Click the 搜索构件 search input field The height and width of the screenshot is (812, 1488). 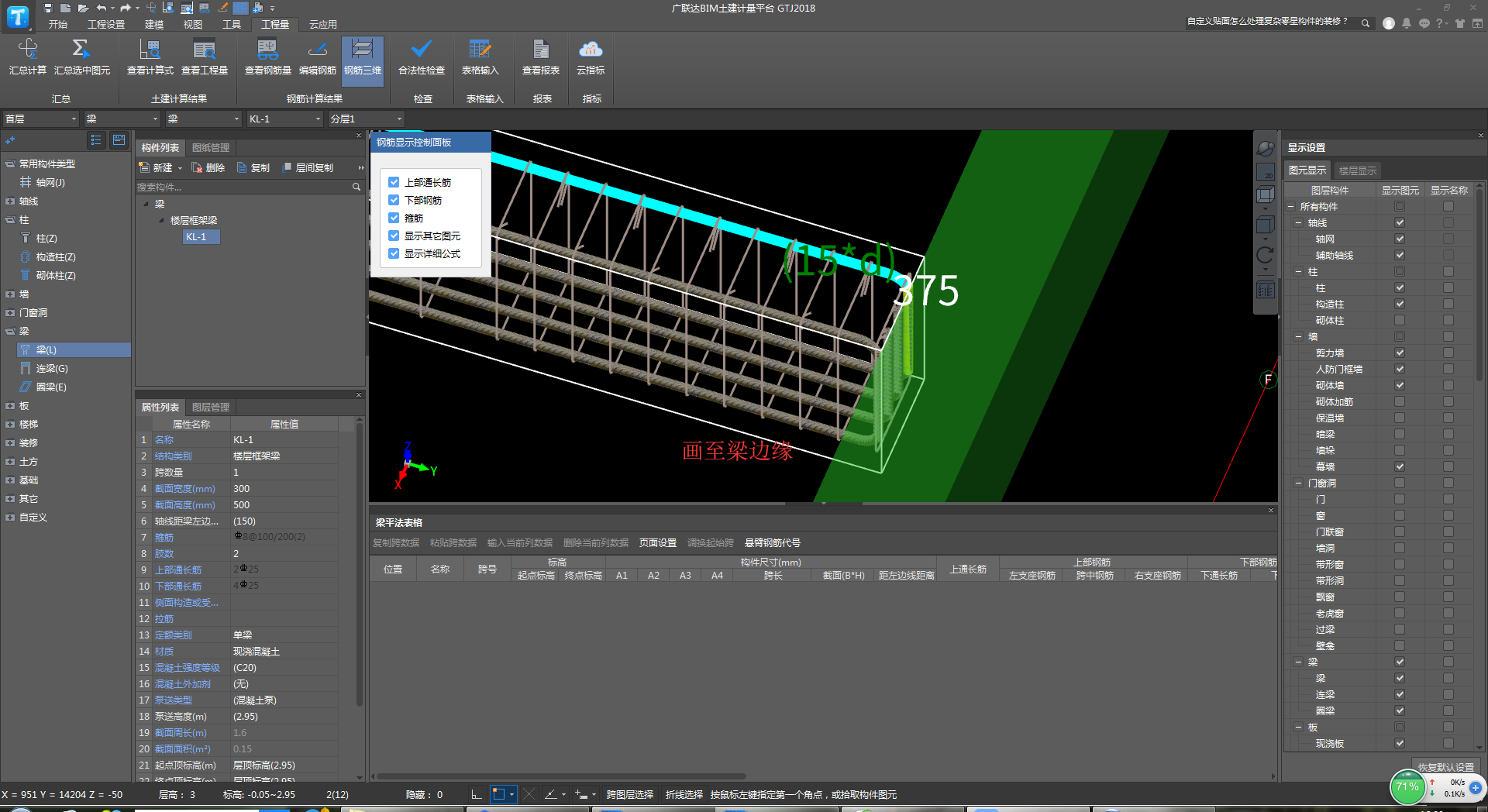coord(243,187)
